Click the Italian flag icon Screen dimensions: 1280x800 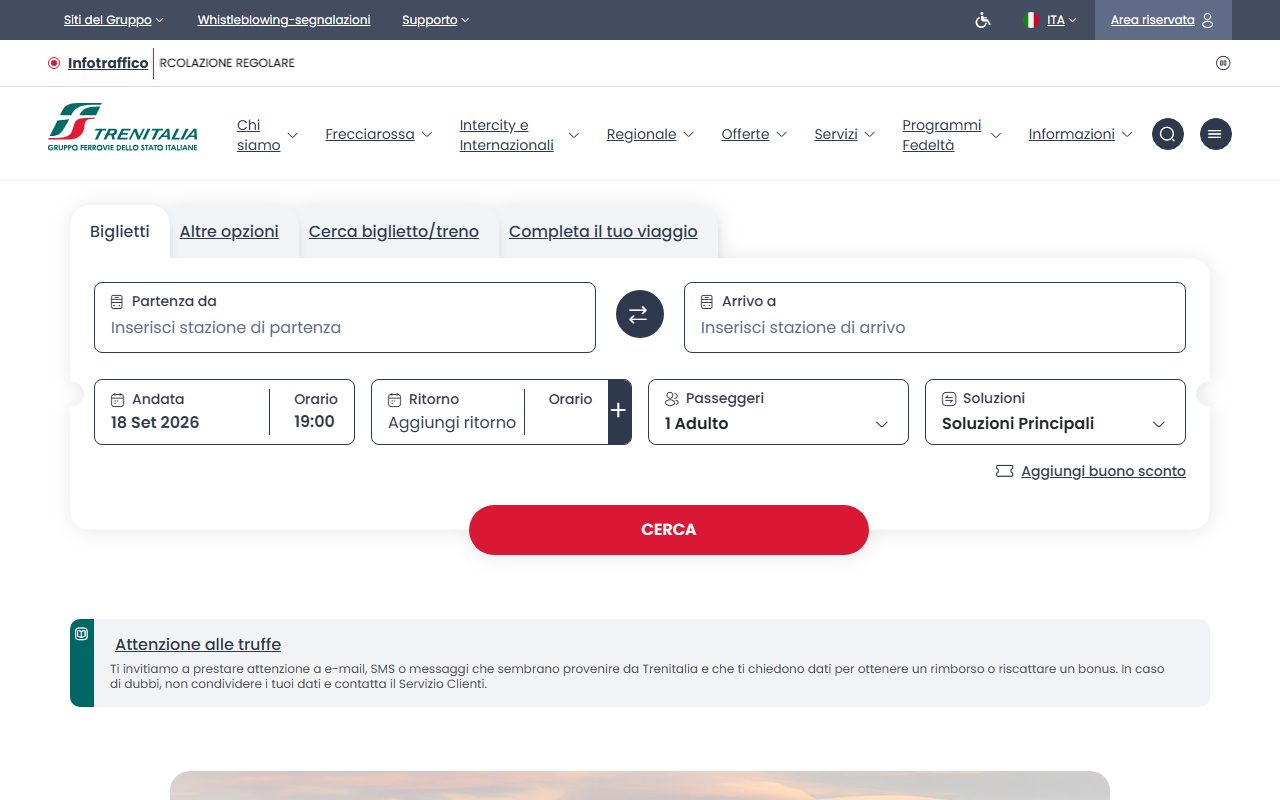pyautogui.click(x=1031, y=20)
